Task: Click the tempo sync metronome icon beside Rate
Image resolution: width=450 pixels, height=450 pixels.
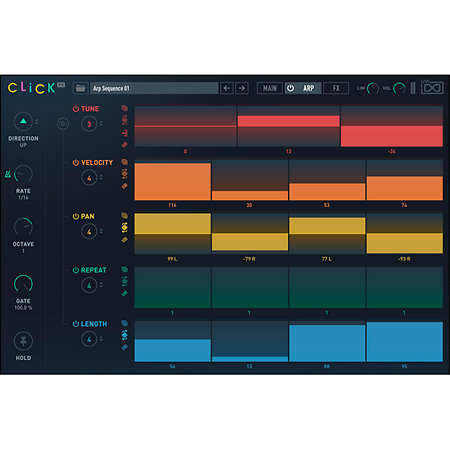Action: coord(8,174)
